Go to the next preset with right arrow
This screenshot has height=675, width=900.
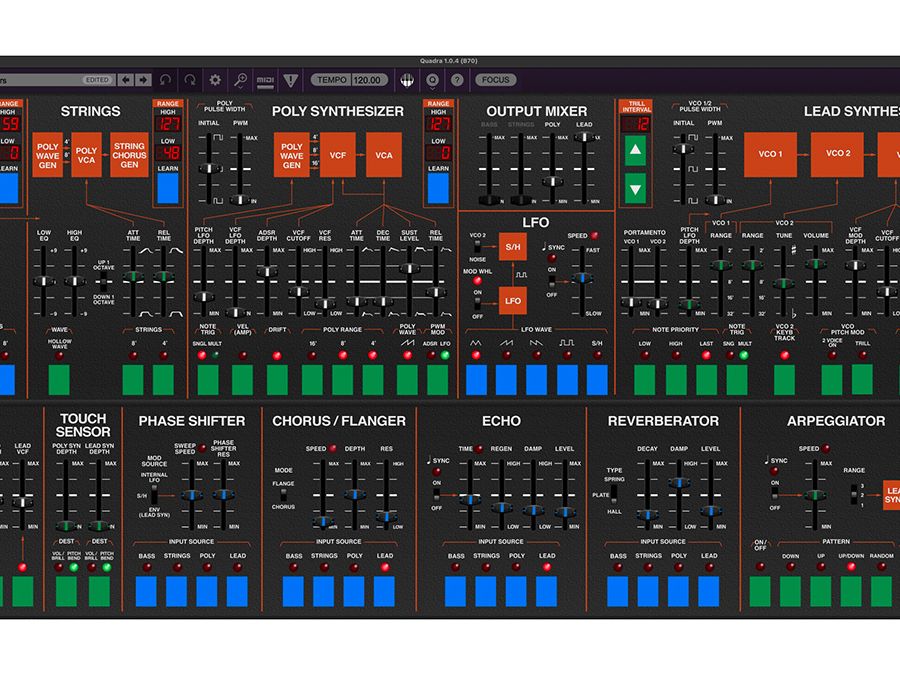pyautogui.click(x=143, y=80)
